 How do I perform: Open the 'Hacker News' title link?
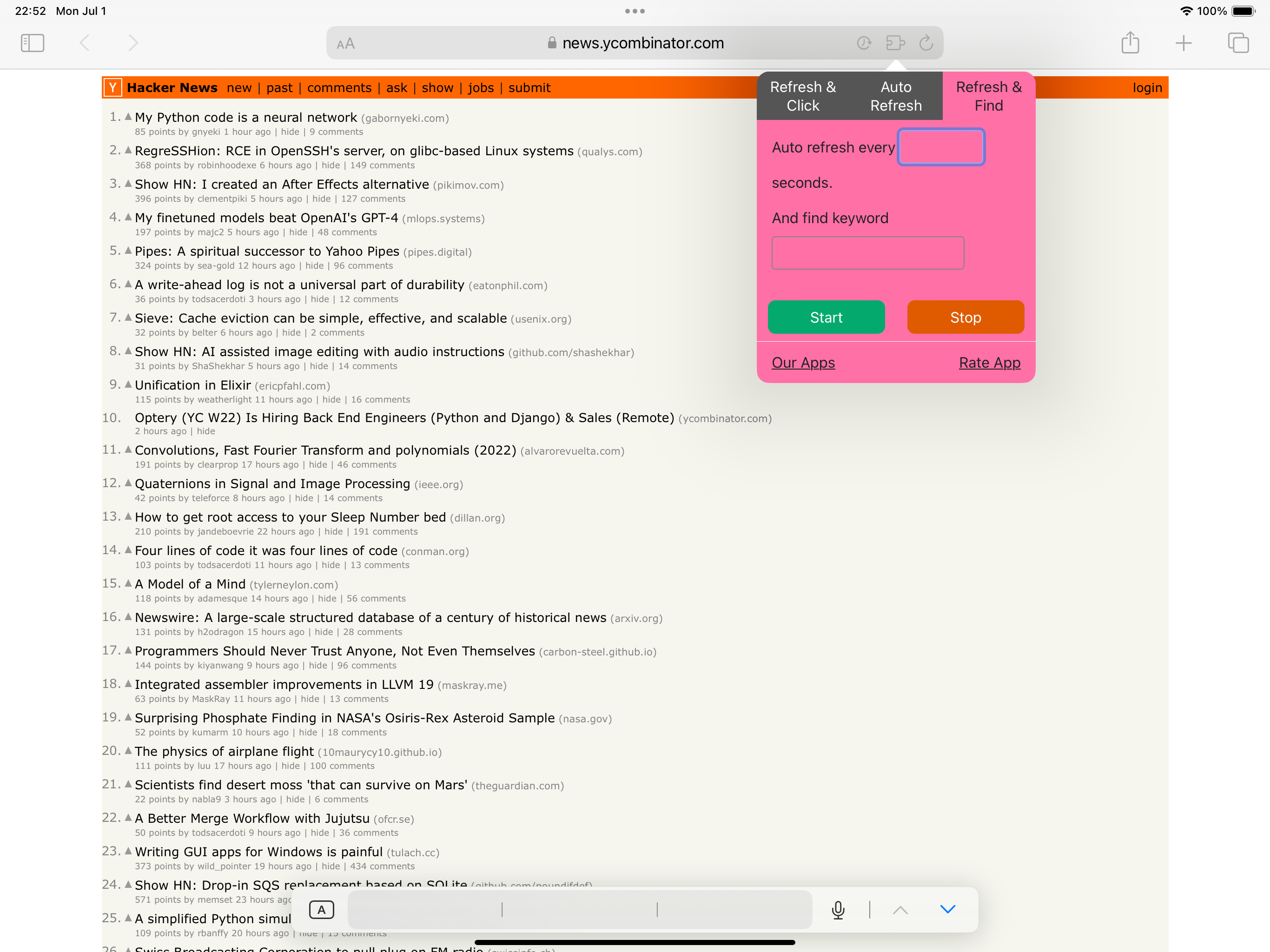pos(172,87)
